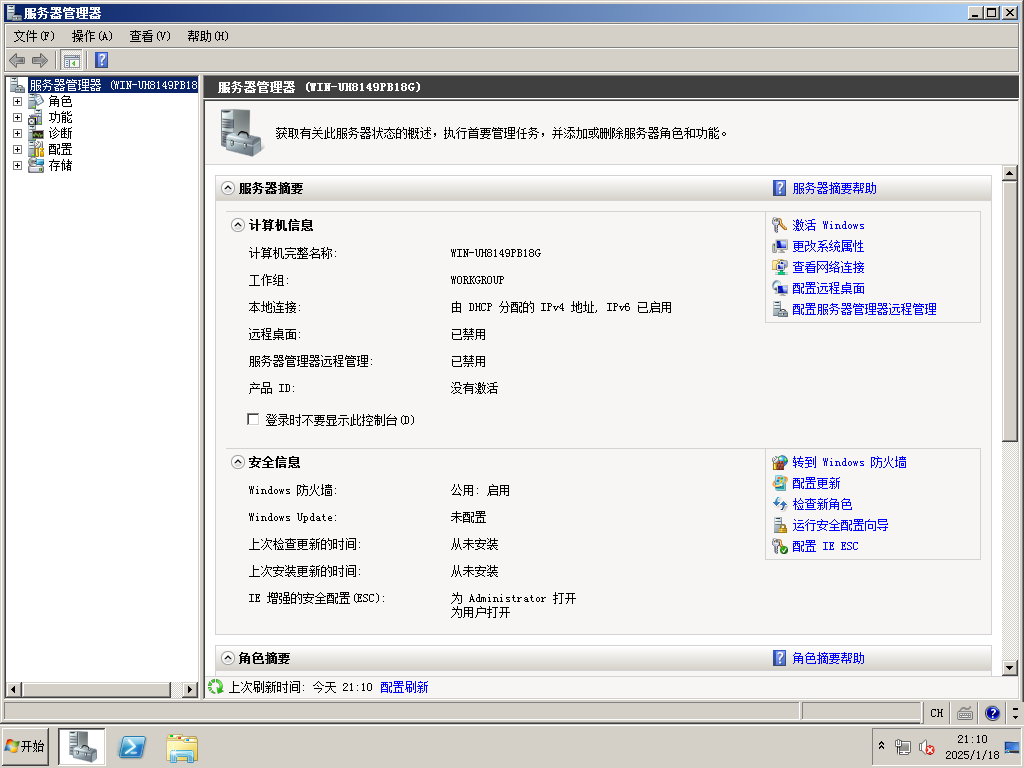Expand the 功能 tree node

click(18, 118)
